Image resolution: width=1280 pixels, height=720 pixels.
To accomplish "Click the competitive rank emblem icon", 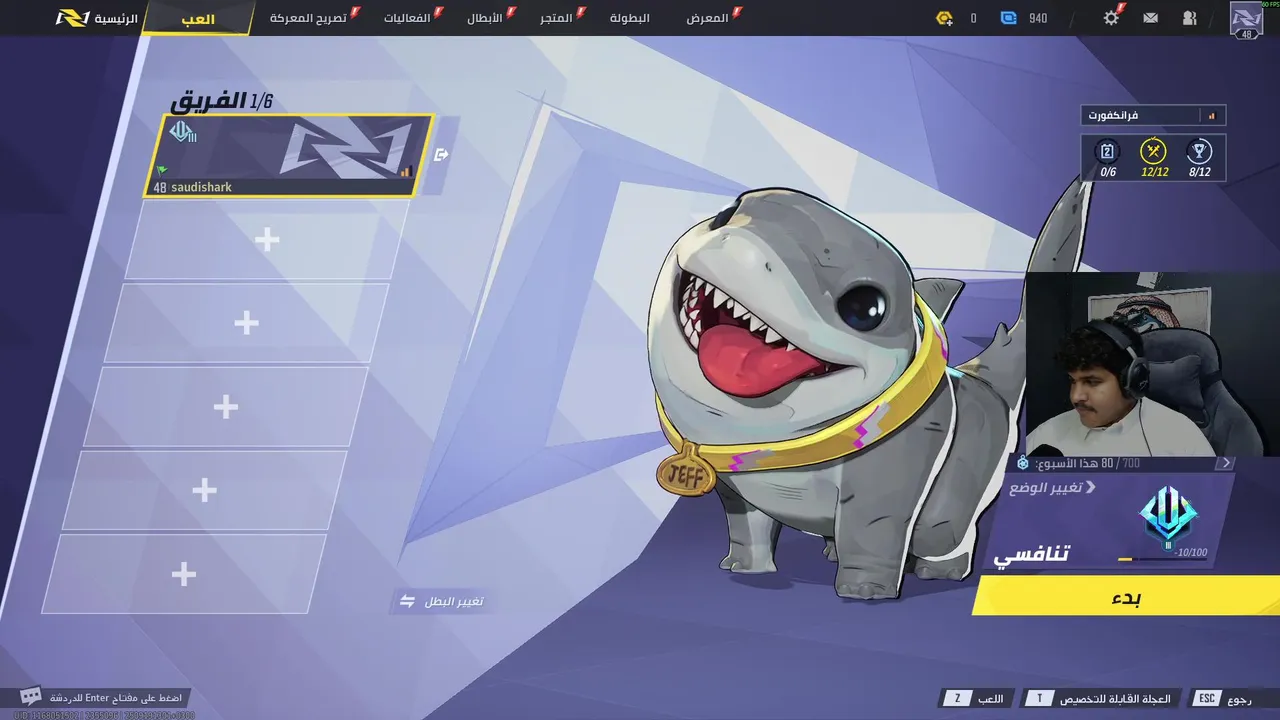I will click(x=1169, y=515).
